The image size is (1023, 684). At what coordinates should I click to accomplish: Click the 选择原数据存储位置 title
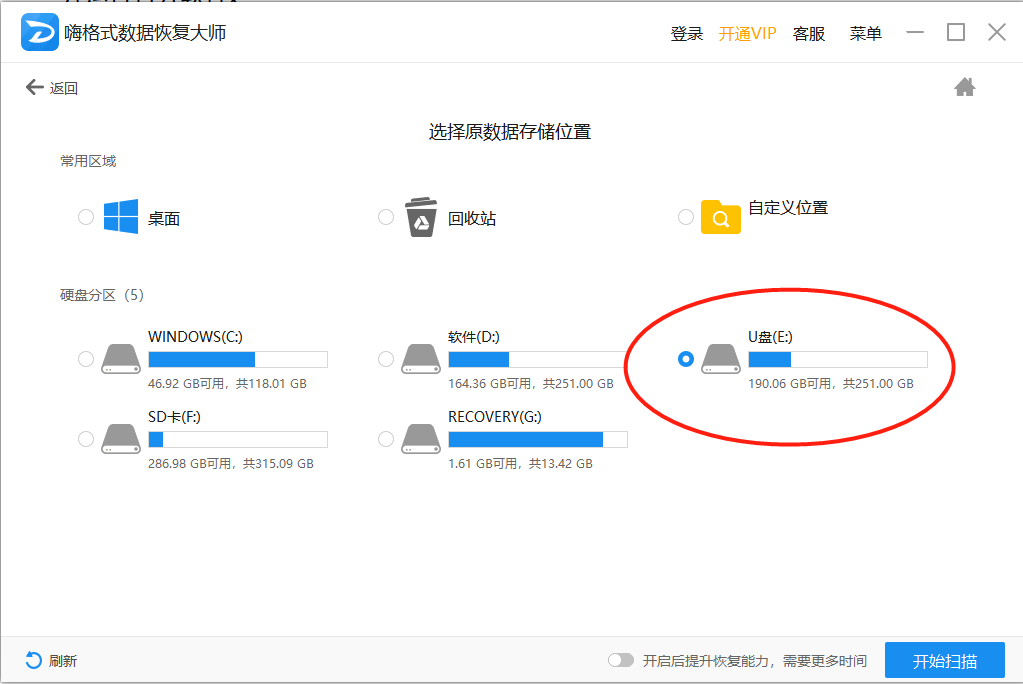tap(510, 132)
